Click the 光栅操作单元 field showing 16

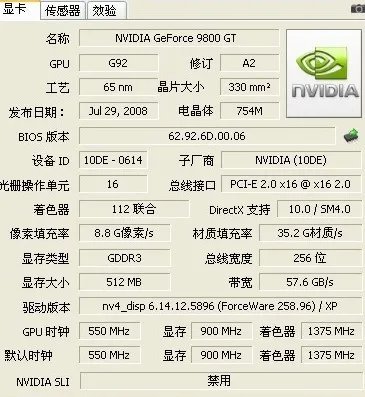113,184
